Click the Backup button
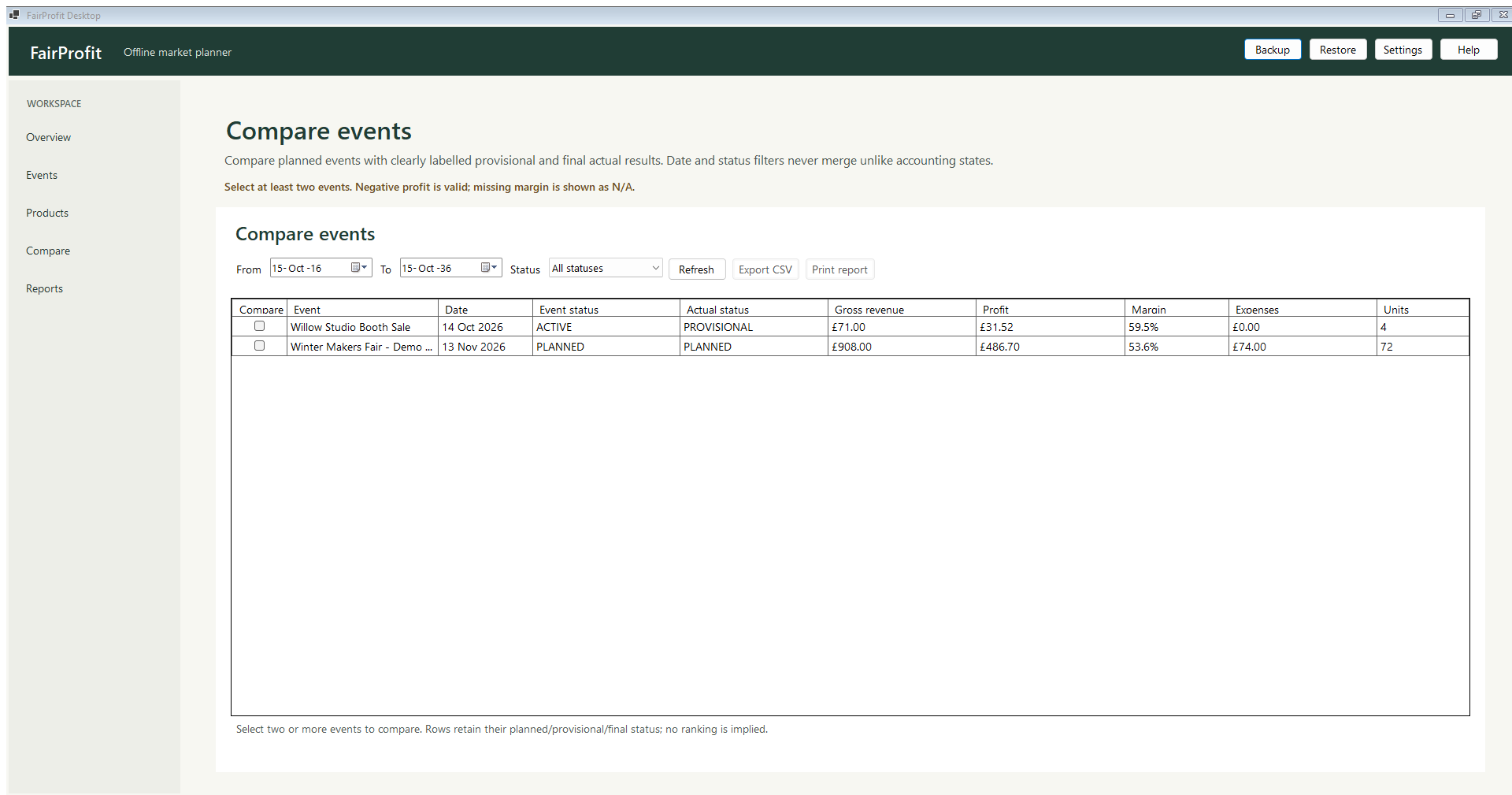The image size is (1512, 795). point(1273,50)
